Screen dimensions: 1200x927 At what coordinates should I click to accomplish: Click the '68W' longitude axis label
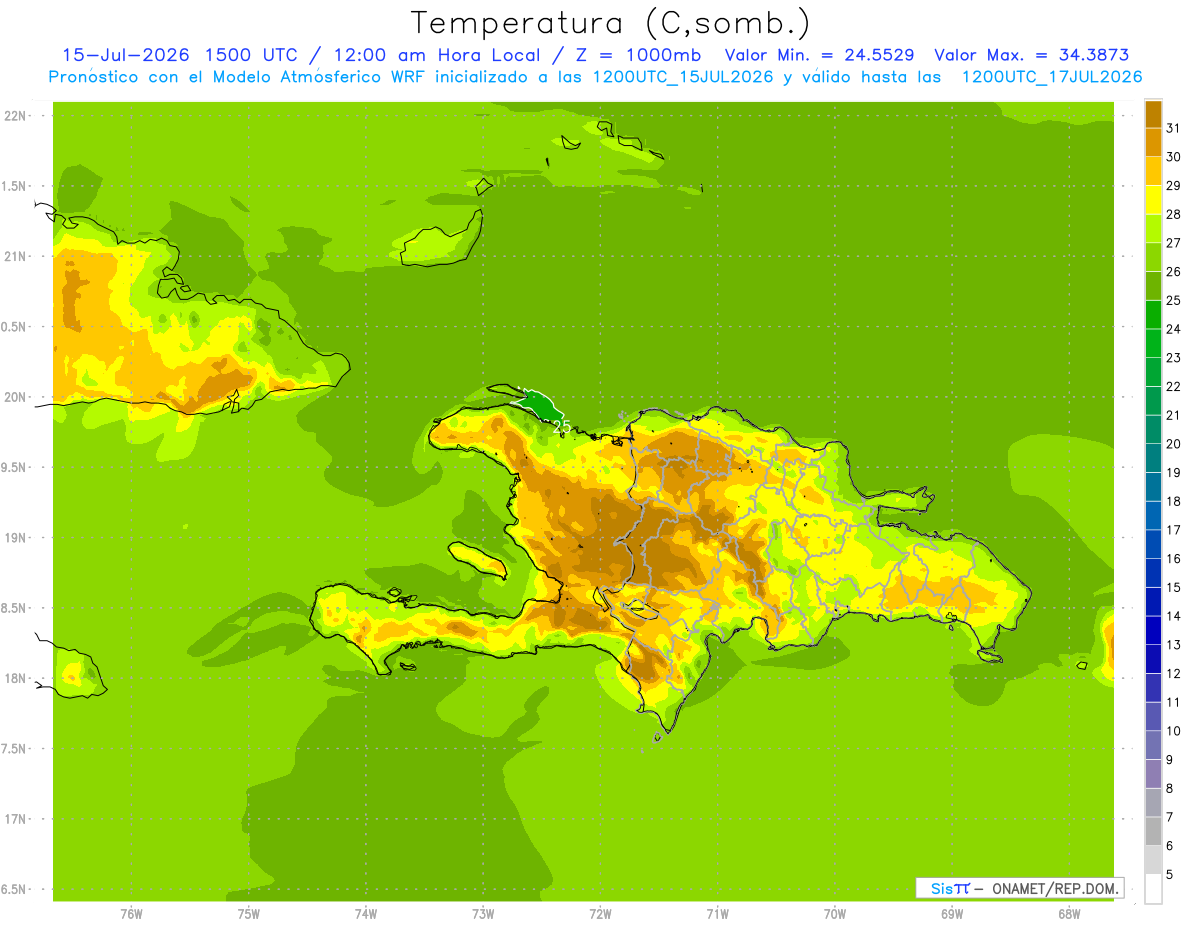[x=1068, y=913]
